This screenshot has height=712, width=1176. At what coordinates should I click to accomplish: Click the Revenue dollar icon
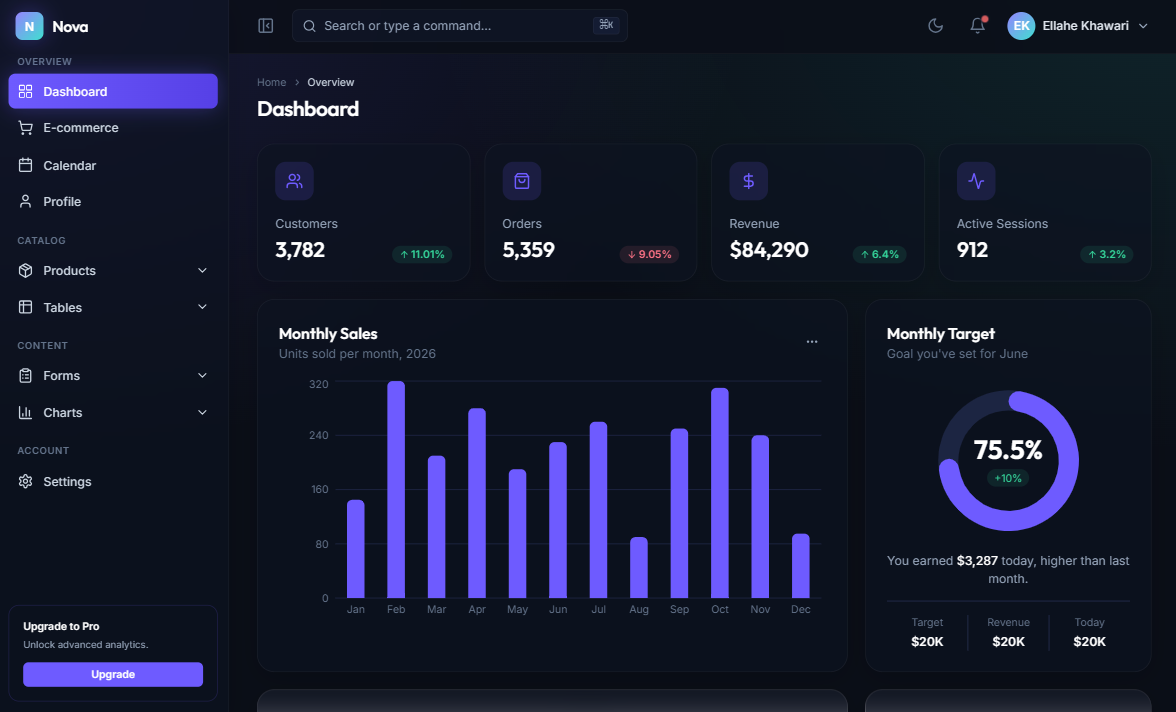[x=748, y=181]
